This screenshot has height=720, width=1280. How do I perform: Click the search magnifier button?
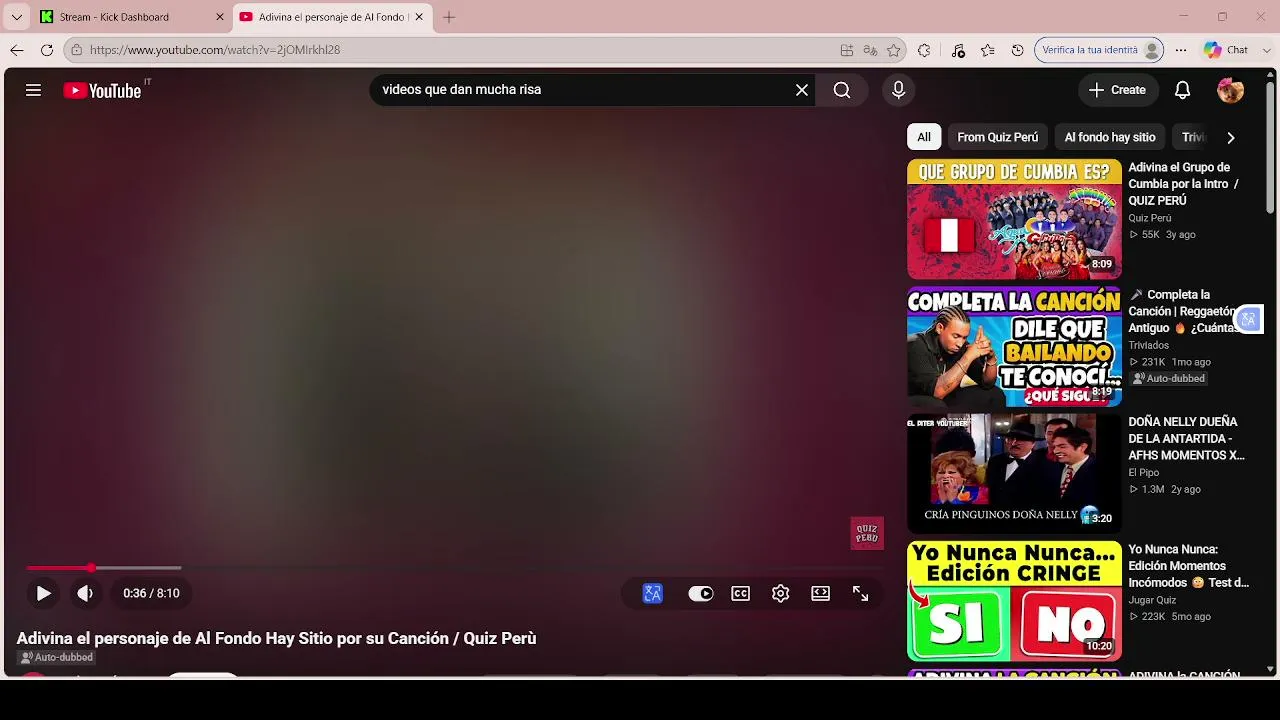[842, 90]
